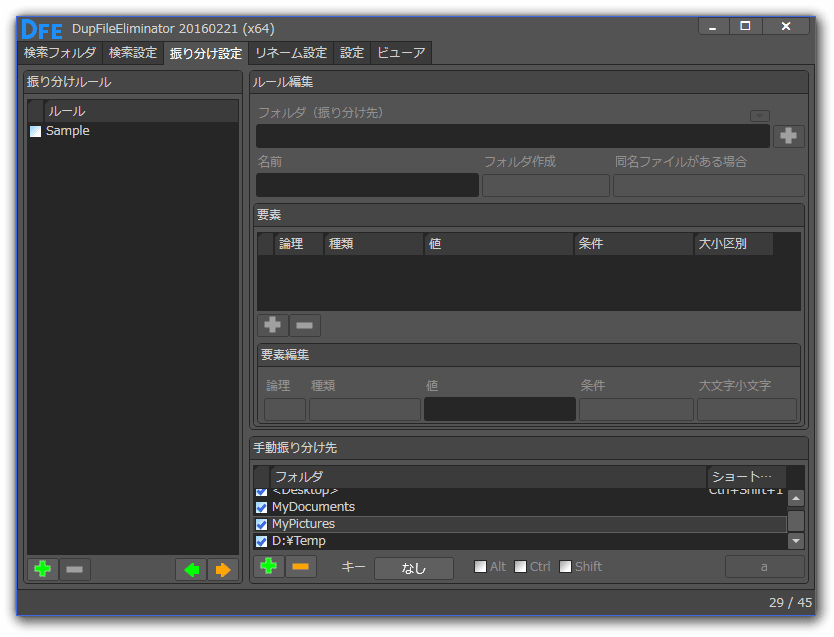834x637 pixels.
Task: Click the 'a' button at bottom right
Action: pyautogui.click(x=764, y=567)
